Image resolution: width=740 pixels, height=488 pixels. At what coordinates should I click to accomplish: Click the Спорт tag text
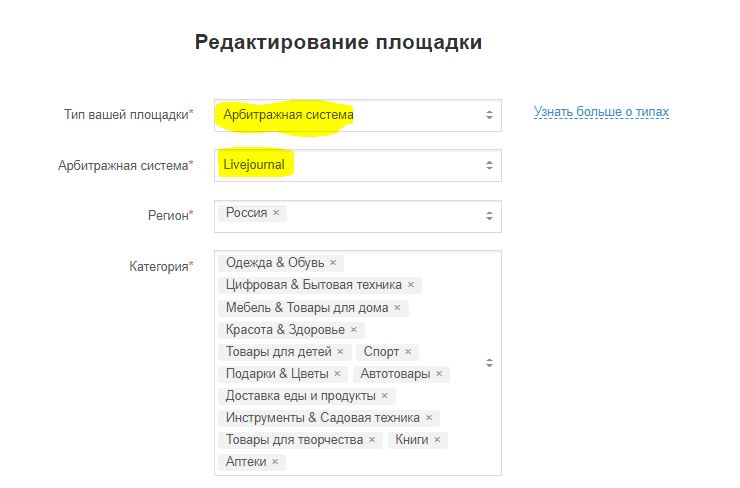coord(381,352)
